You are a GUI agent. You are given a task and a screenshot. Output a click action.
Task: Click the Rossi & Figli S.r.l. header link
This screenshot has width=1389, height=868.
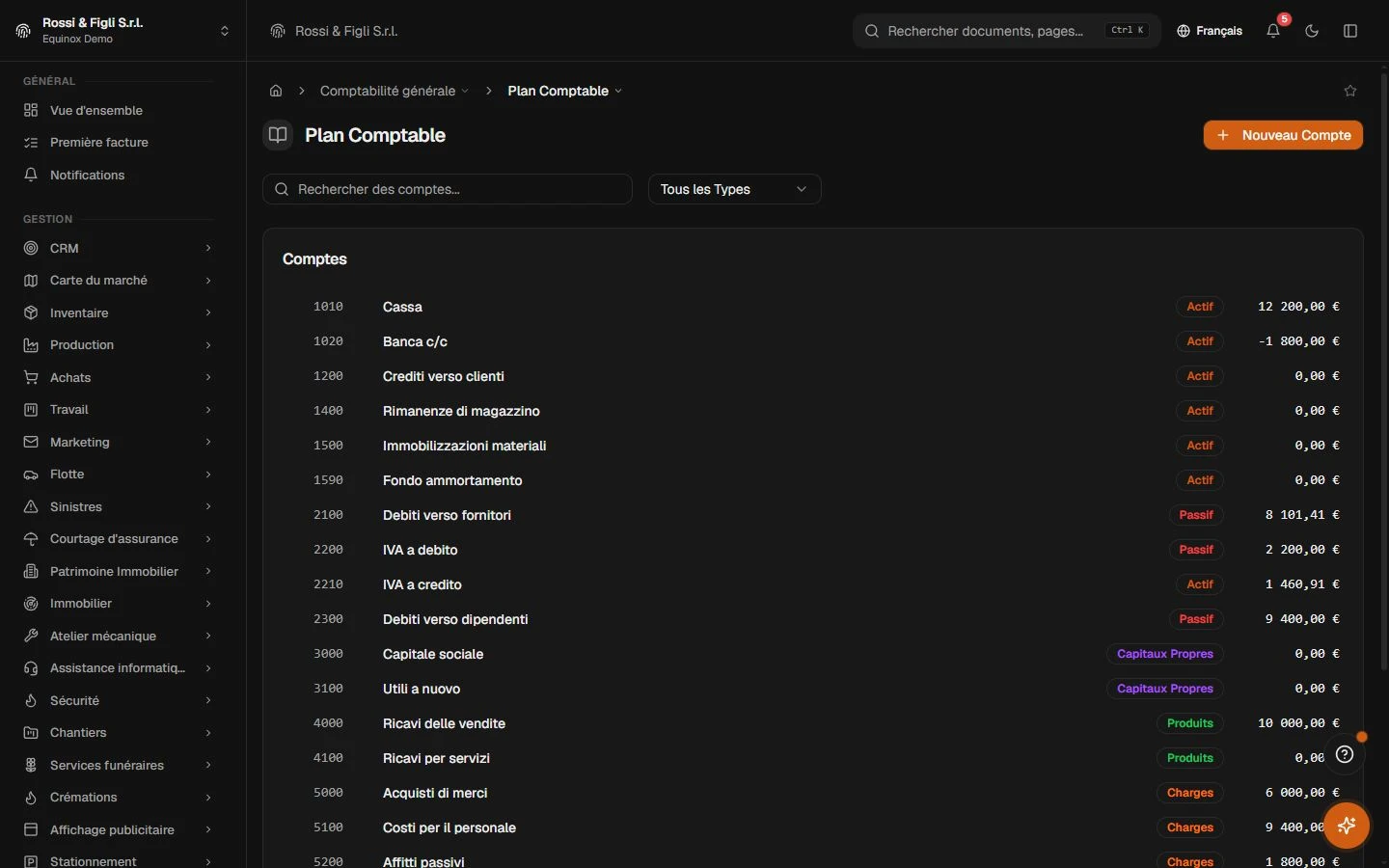[x=335, y=31]
